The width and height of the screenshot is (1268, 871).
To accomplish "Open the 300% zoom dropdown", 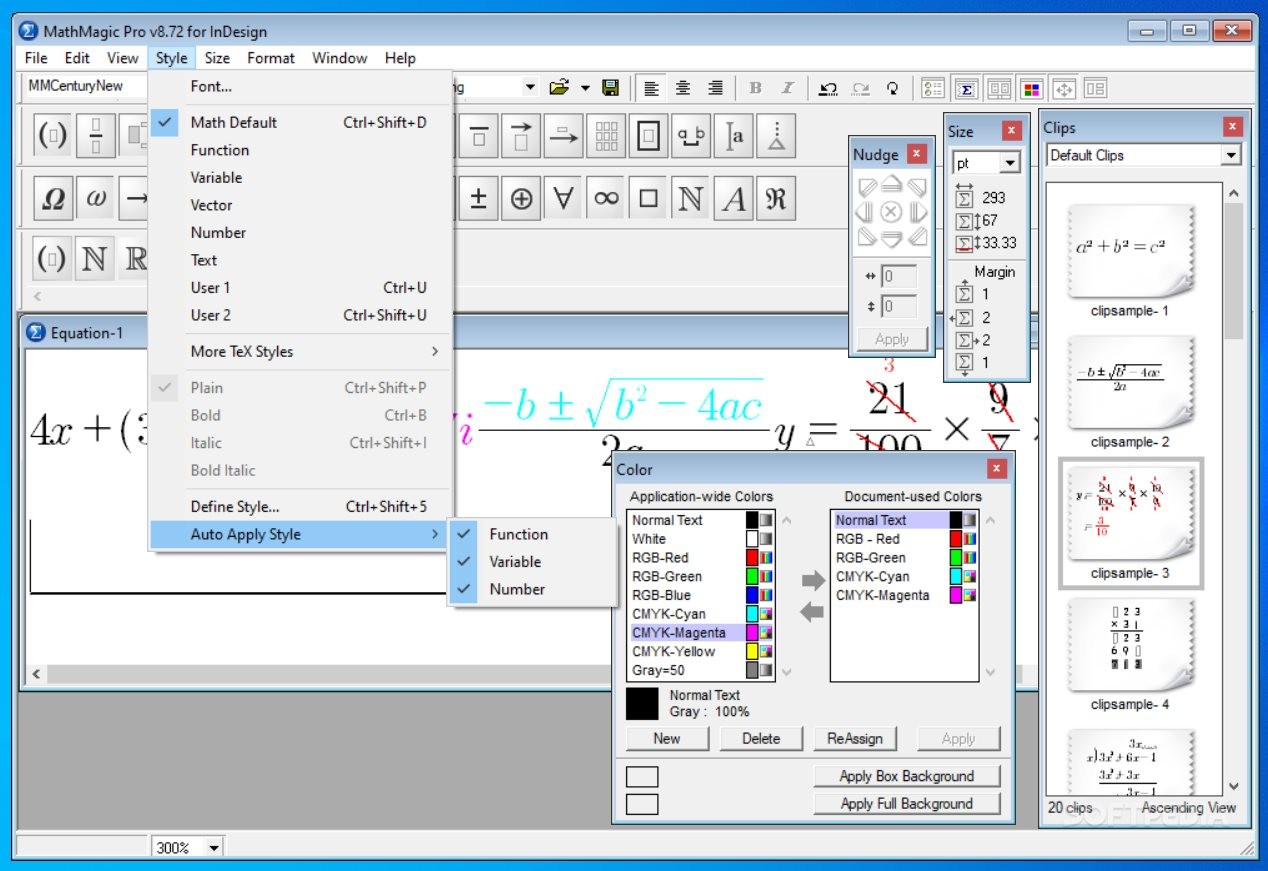I will point(214,848).
